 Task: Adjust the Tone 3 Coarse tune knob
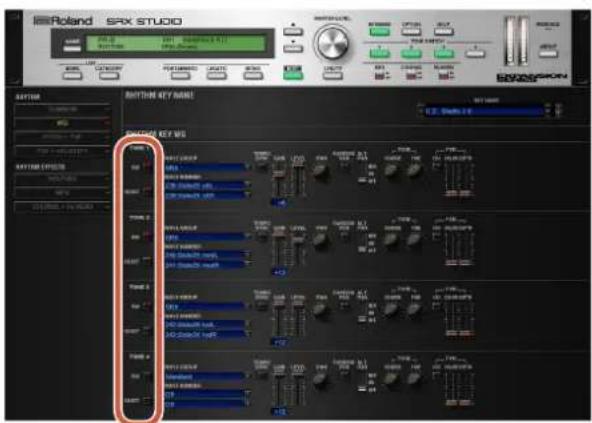pyautogui.click(x=392, y=310)
